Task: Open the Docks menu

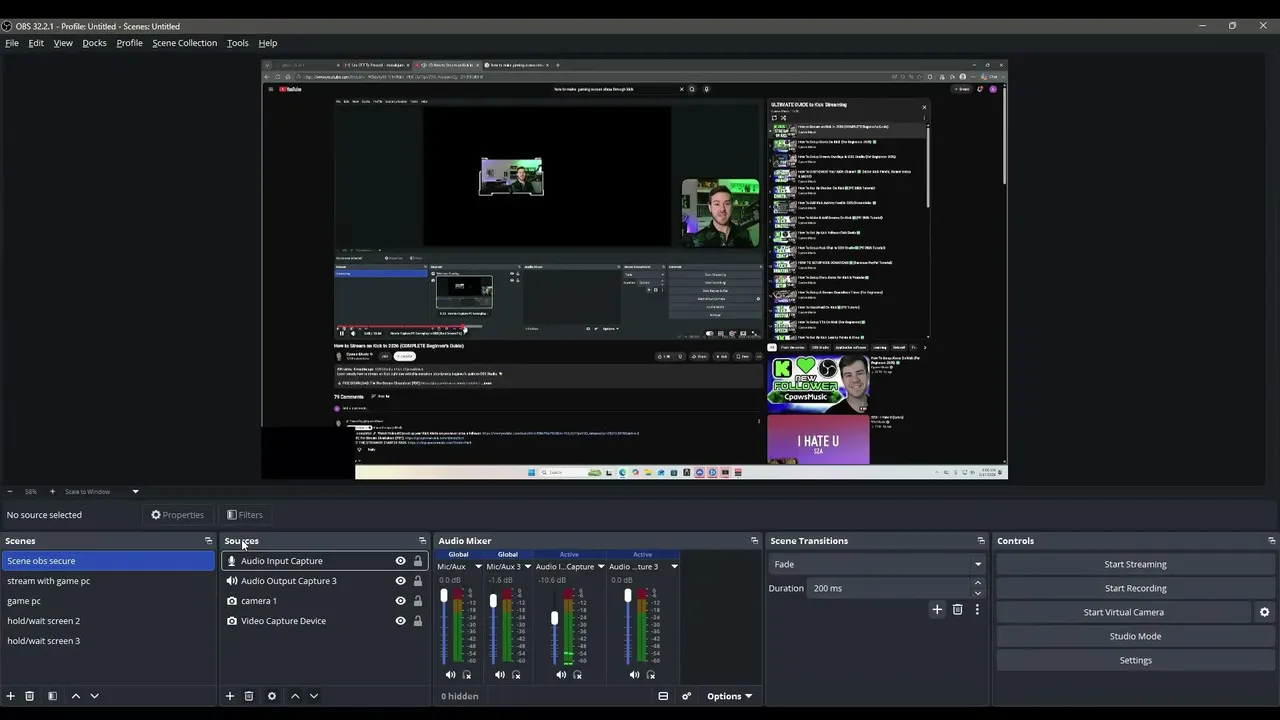Action: point(94,43)
